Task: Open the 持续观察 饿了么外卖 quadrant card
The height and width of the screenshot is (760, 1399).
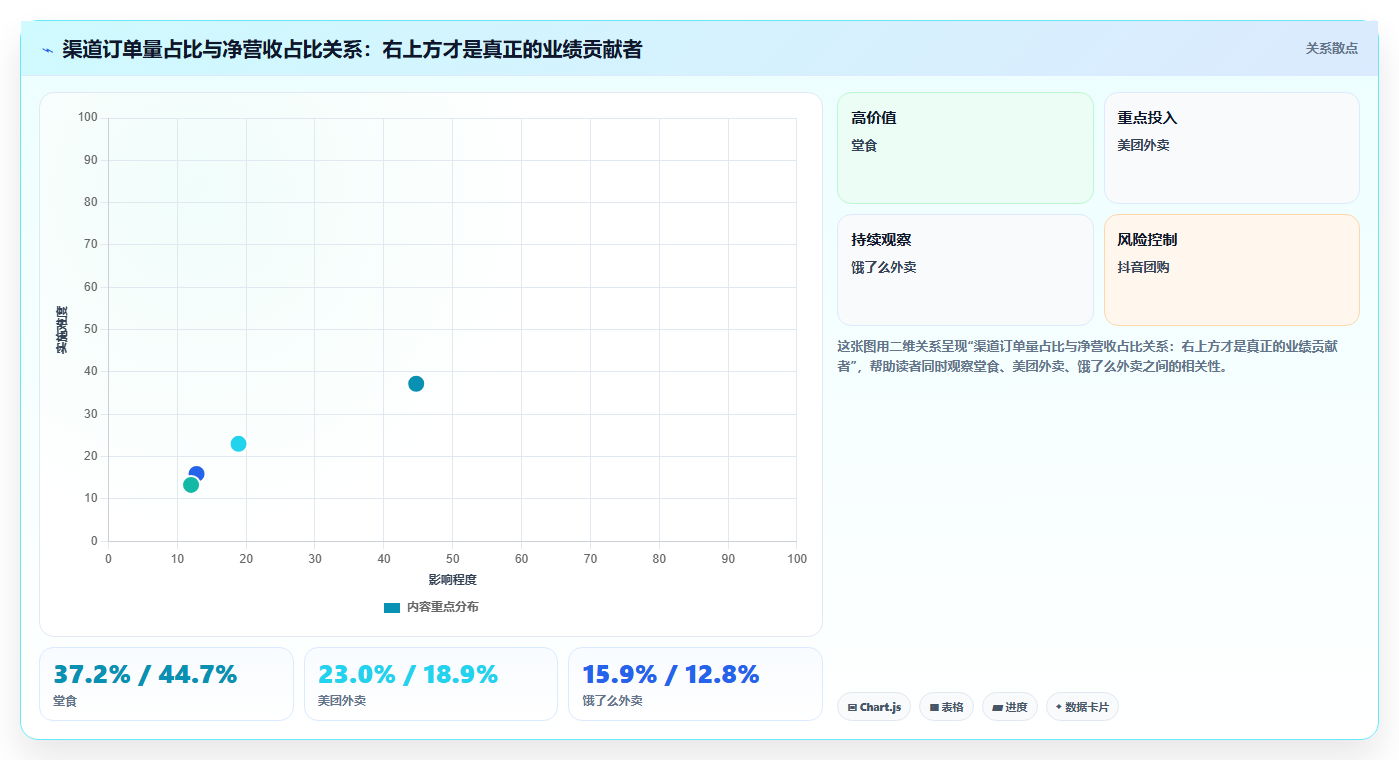Action: 965,270
